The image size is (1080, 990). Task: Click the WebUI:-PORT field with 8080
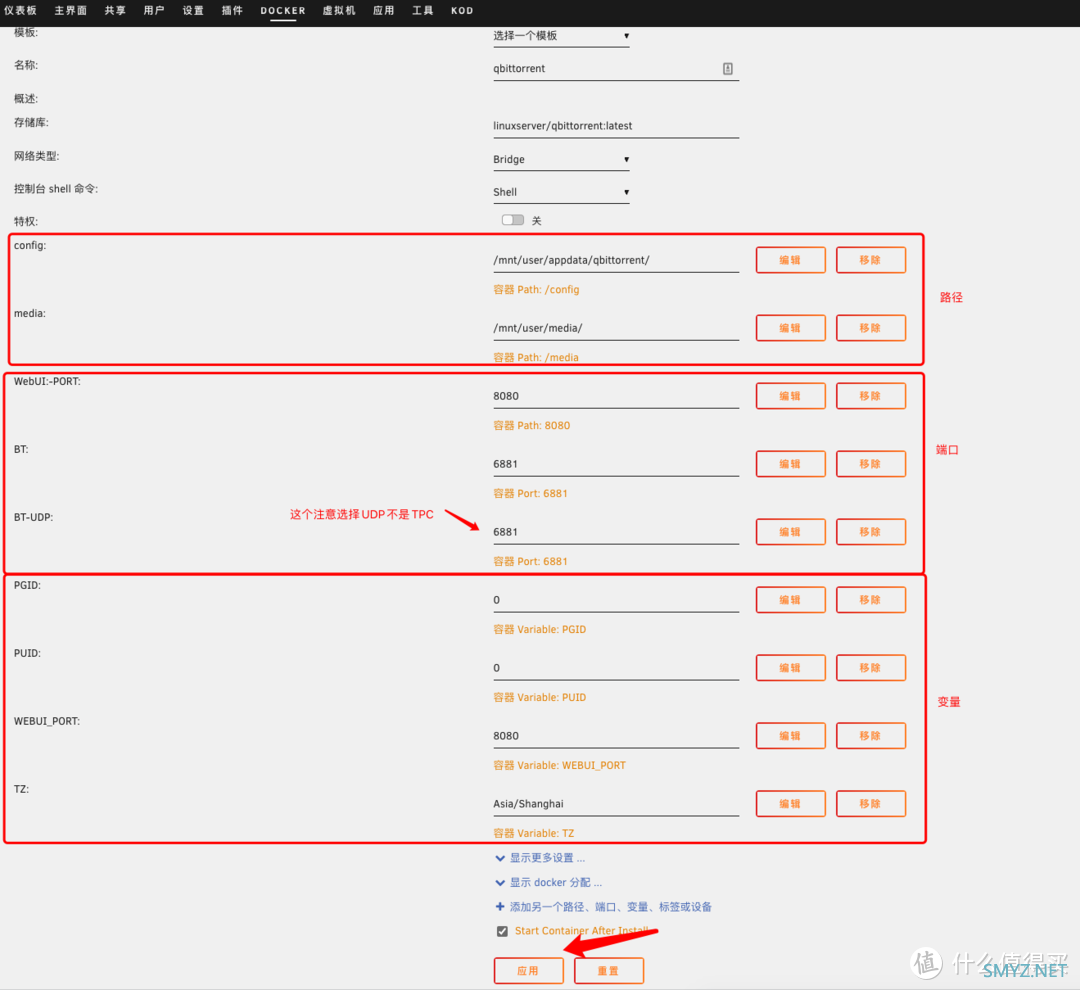point(616,396)
